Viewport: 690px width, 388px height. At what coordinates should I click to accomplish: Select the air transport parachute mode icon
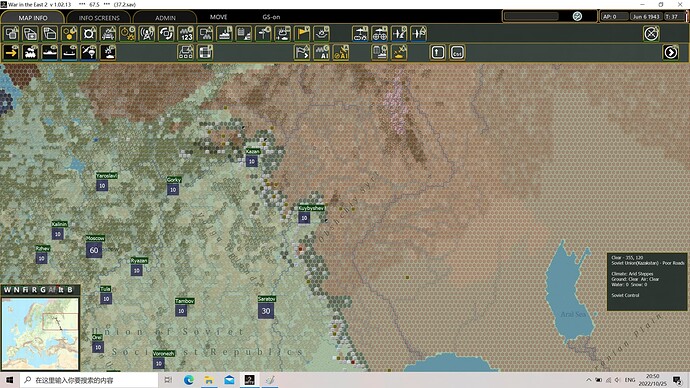(88, 52)
